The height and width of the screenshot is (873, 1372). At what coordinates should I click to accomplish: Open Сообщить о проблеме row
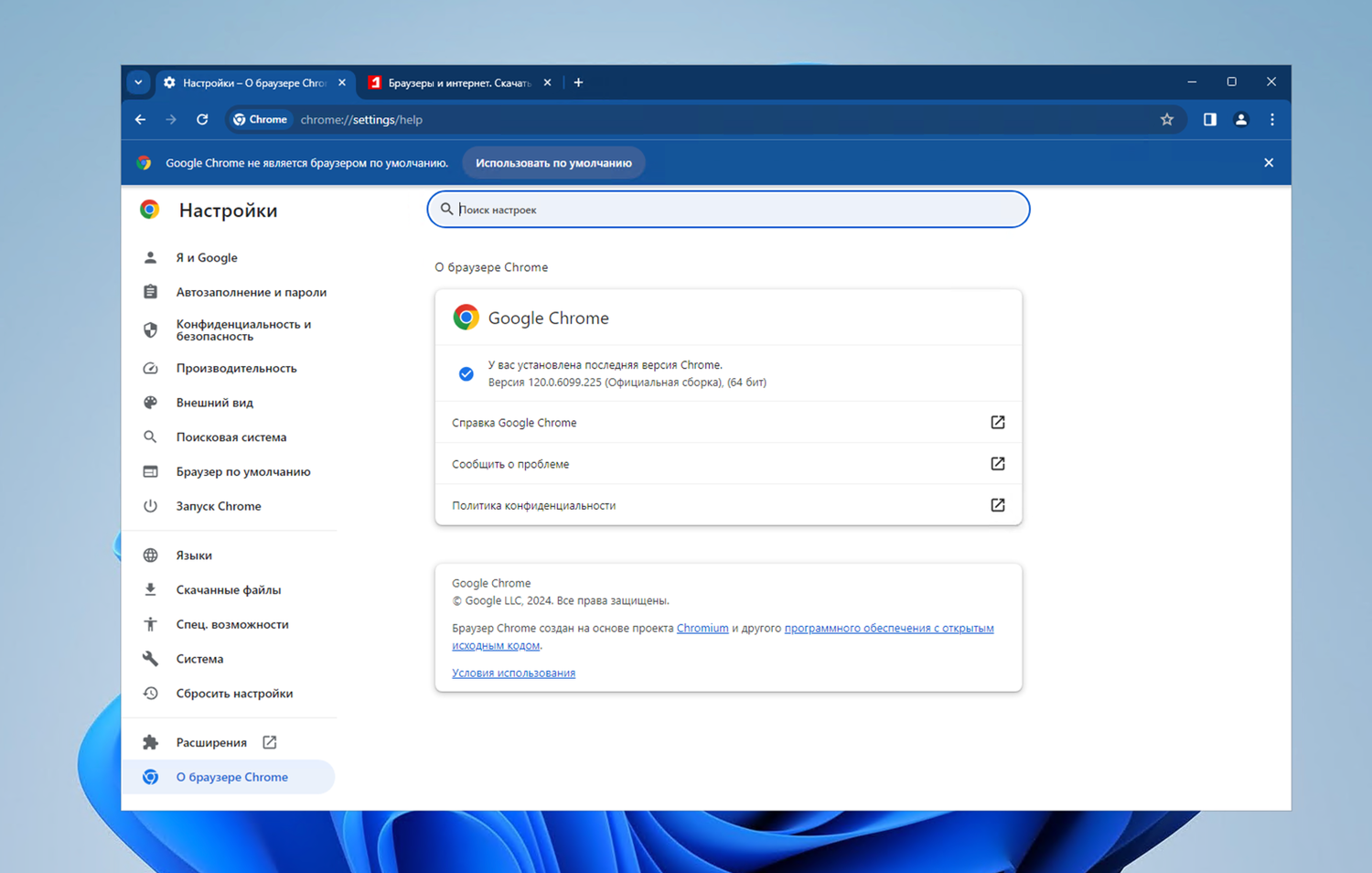tap(728, 464)
